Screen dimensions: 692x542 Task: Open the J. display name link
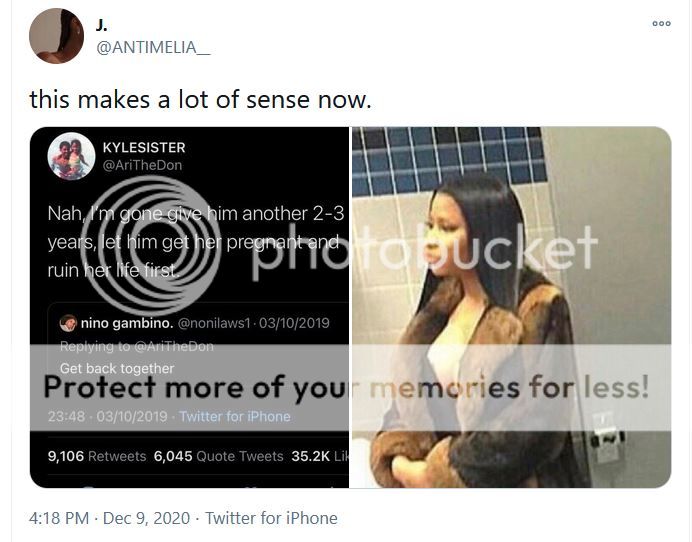[102, 26]
